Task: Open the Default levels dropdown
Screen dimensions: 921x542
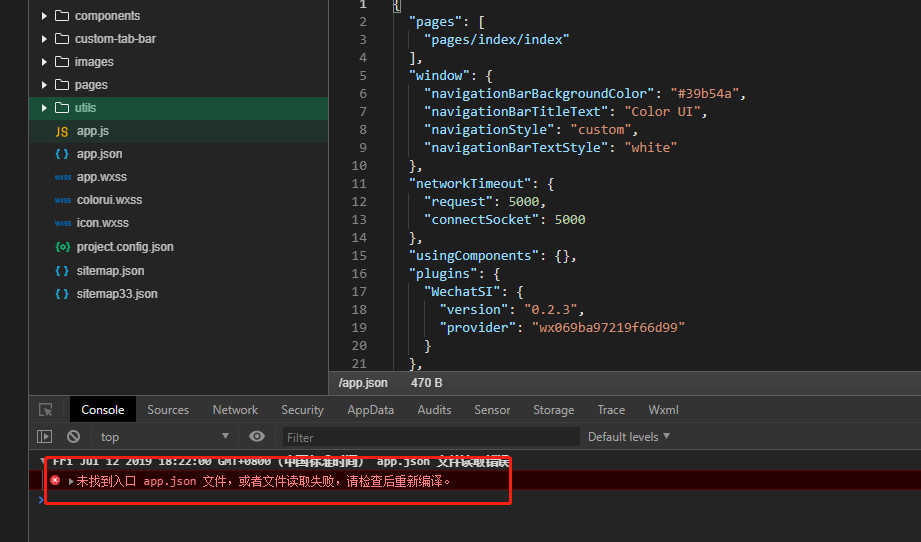Action: point(628,436)
